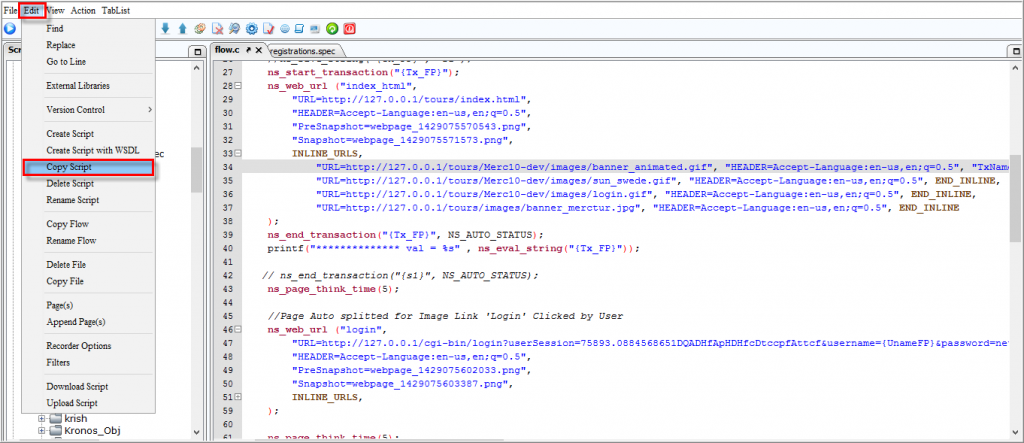Click the magnifier search toolbar icon
This screenshot has height=443, width=1024.
click(234, 29)
